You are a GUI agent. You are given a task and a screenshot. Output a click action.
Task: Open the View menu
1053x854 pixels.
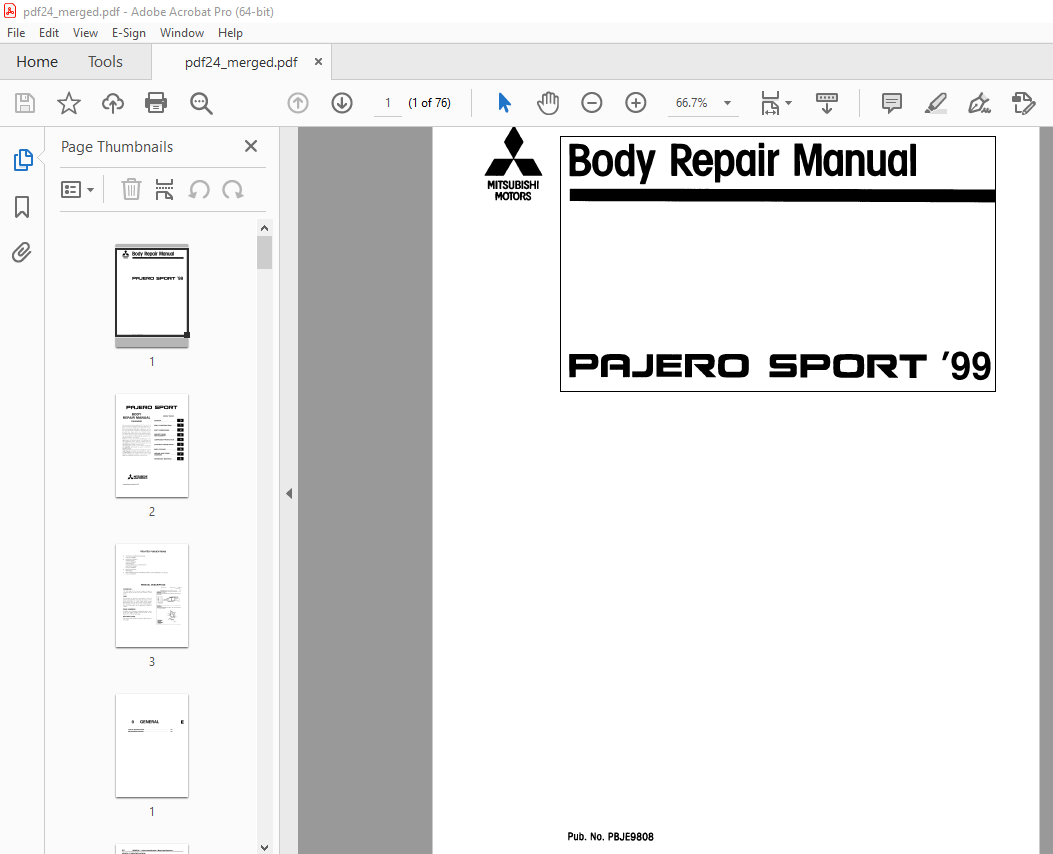(x=85, y=33)
